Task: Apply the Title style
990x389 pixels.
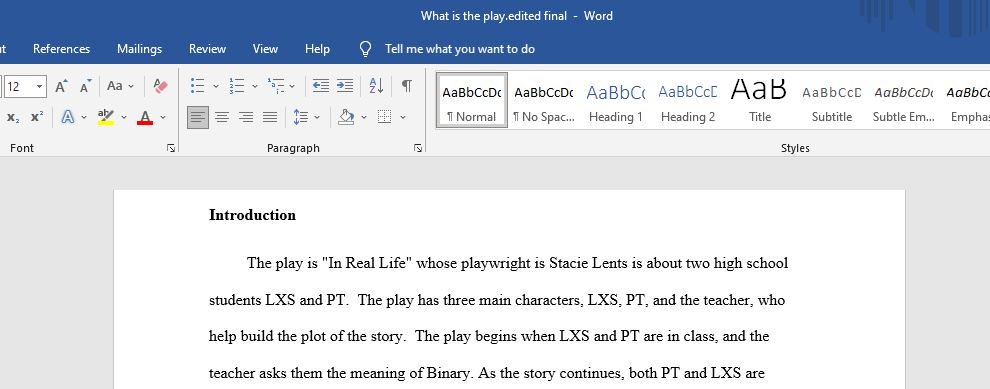Action: pyautogui.click(x=760, y=100)
